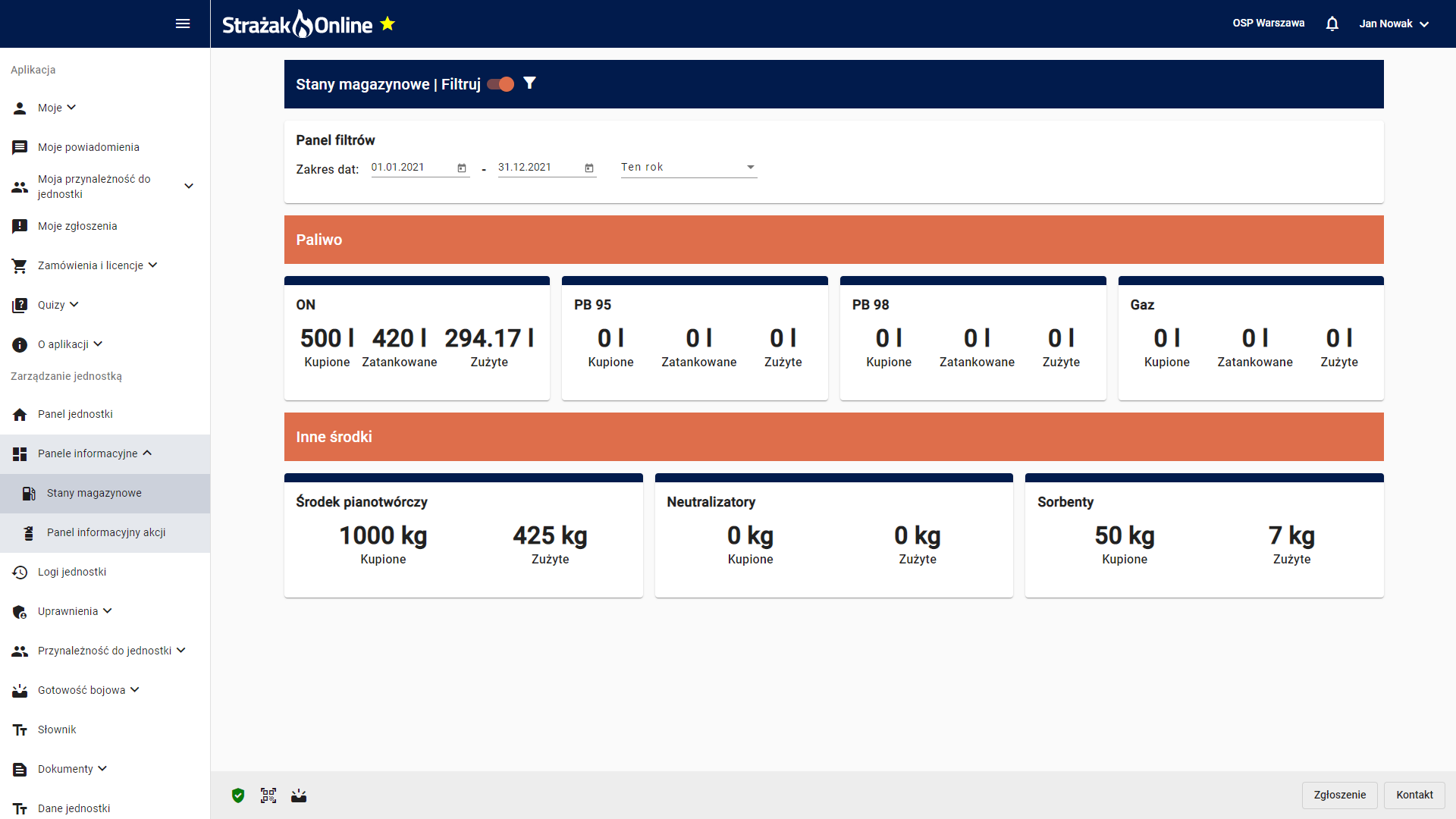This screenshot has width=1456, height=819.
Task: Click the Słownik text icon
Action: [20, 730]
